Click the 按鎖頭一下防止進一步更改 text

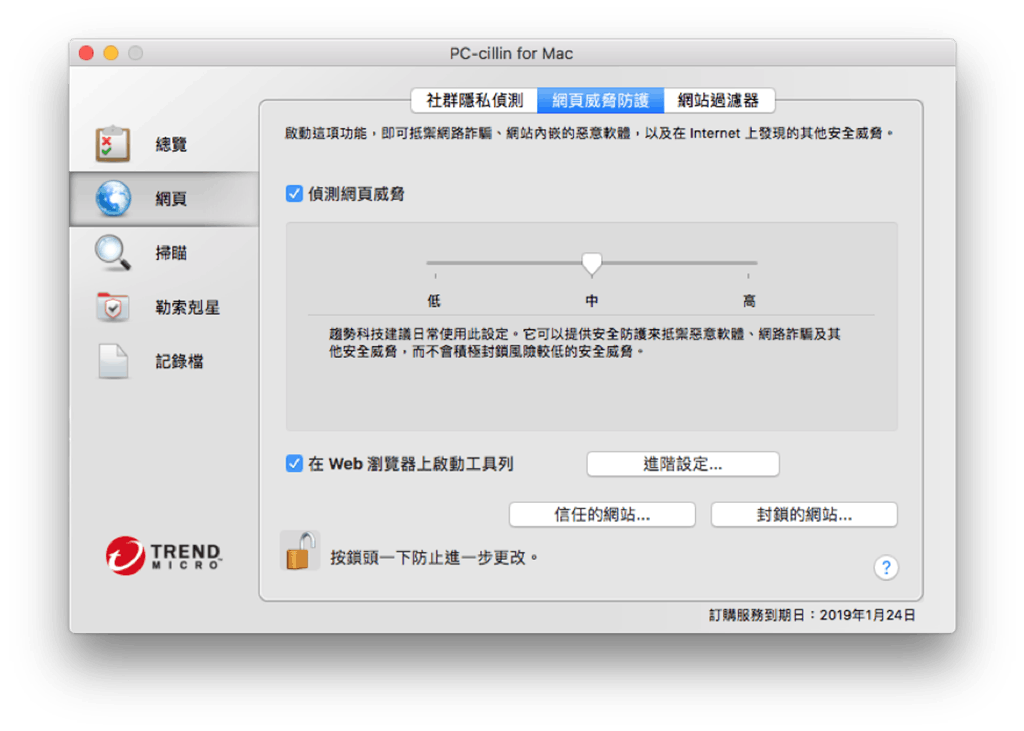click(x=434, y=557)
